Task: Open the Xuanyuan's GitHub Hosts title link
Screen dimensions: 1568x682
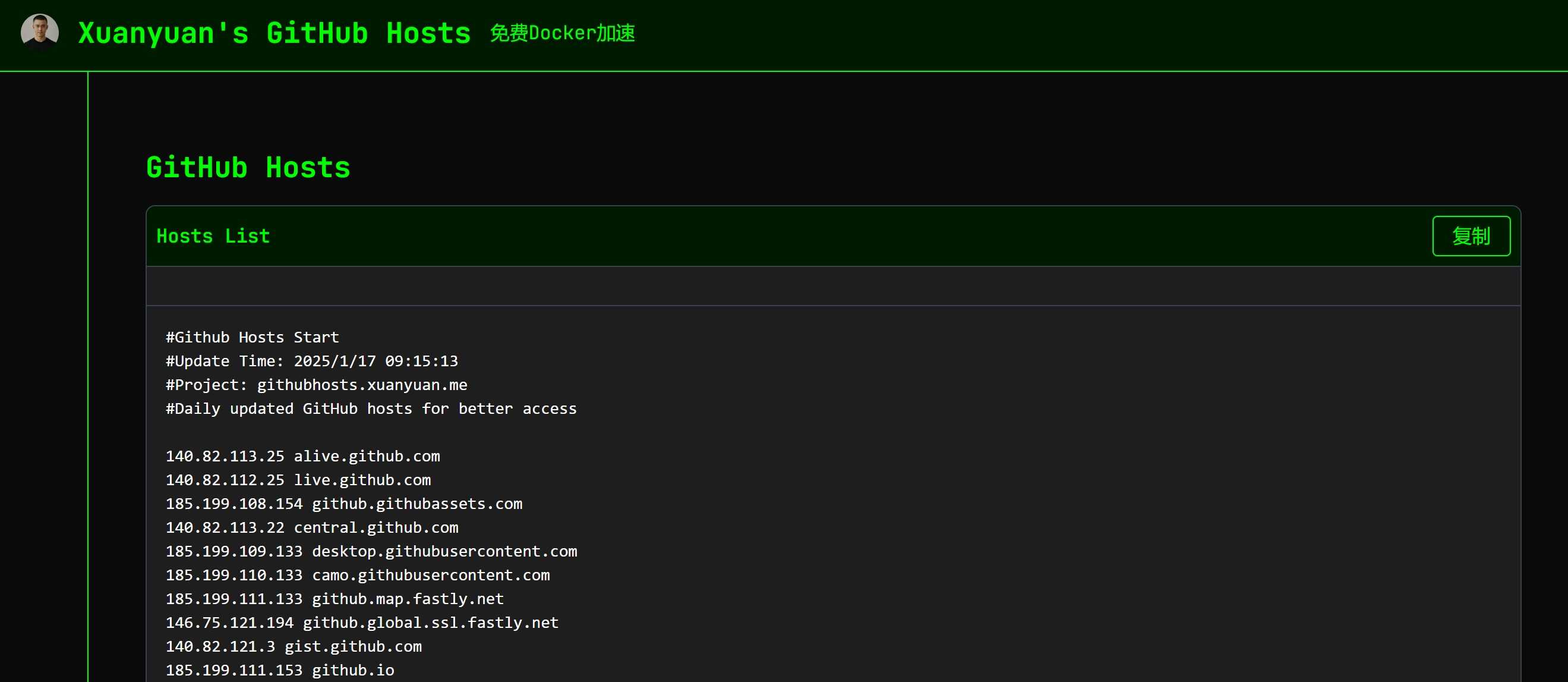Action: click(274, 33)
